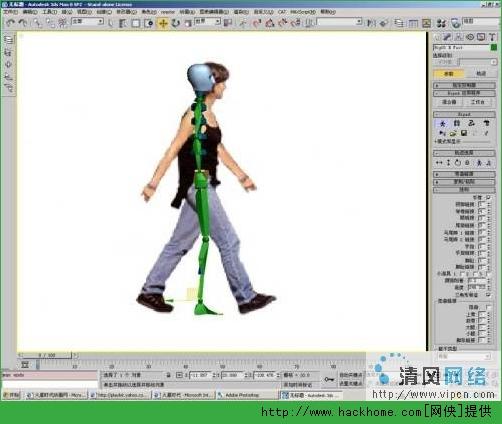The image size is (502, 424).
Task: Select Body Rotation track selection icon
Action: (x=458, y=163)
